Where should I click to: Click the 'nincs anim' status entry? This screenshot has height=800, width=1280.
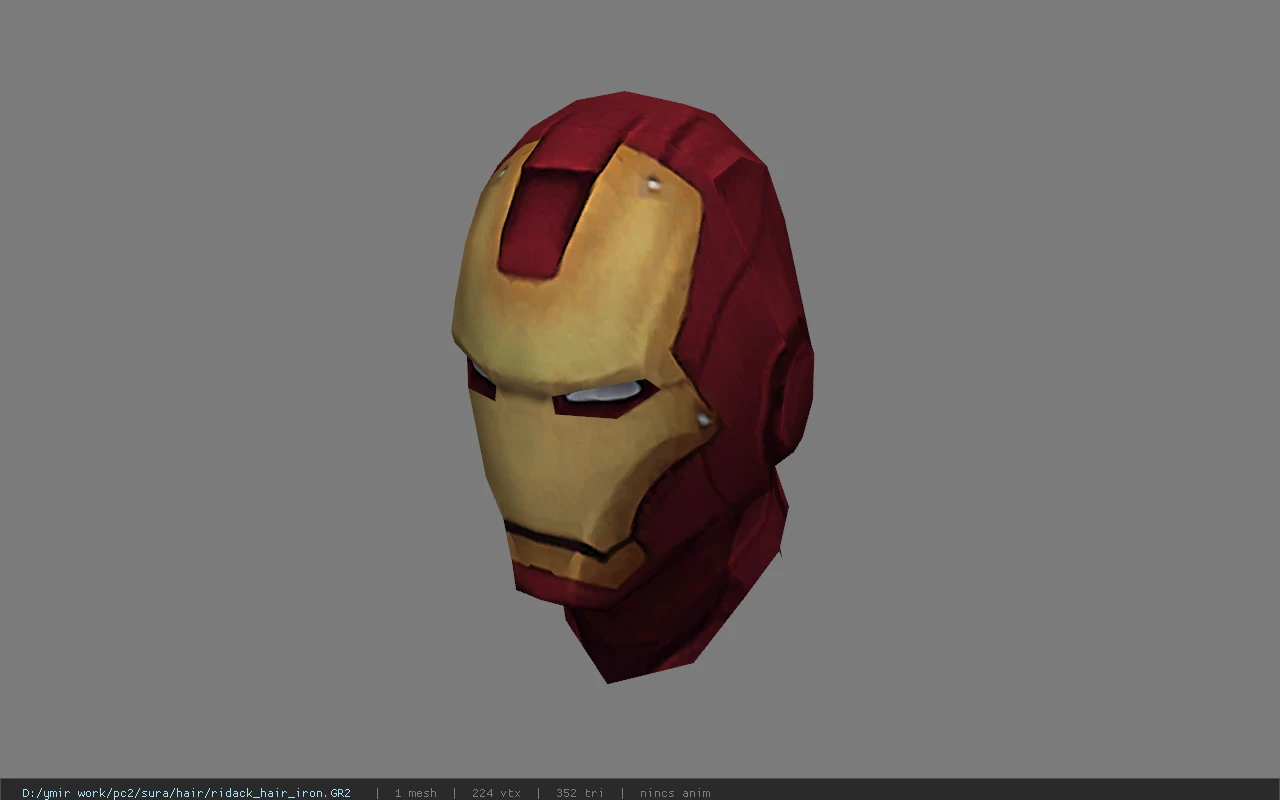pyautogui.click(x=675, y=793)
